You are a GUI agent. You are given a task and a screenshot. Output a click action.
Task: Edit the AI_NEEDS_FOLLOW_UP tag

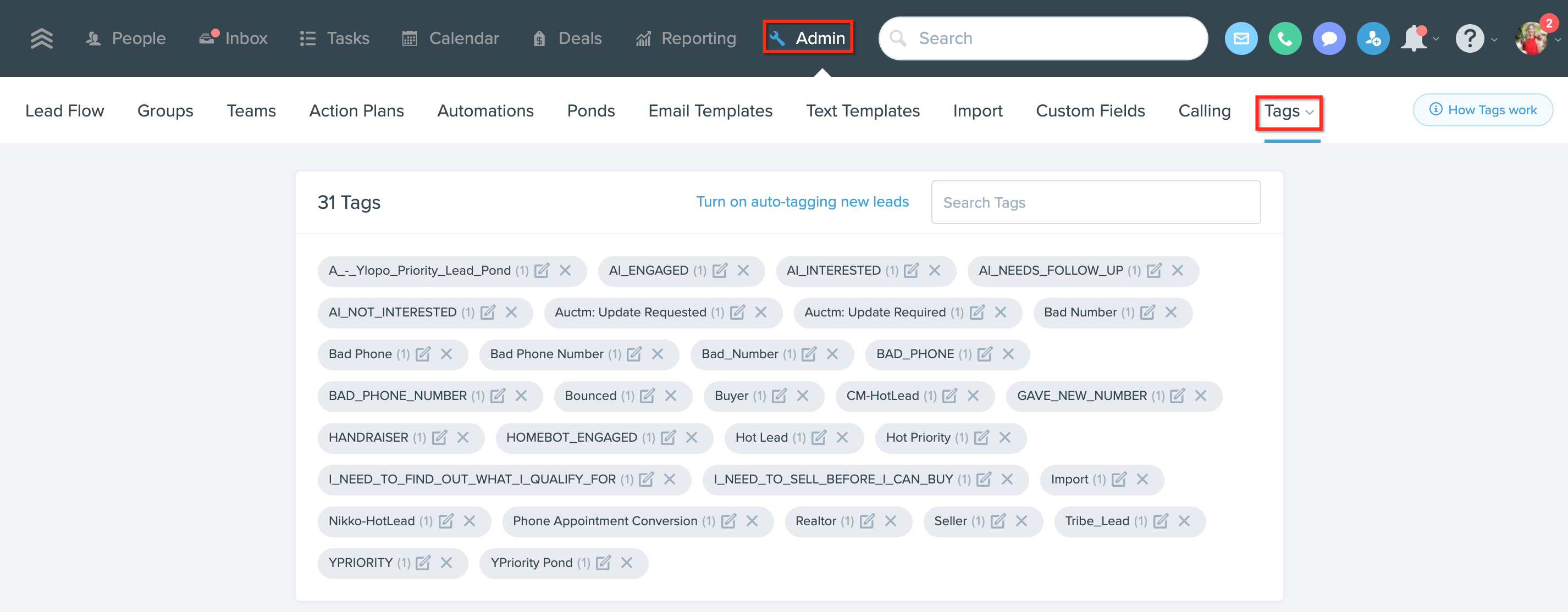tap(1154, 270)
